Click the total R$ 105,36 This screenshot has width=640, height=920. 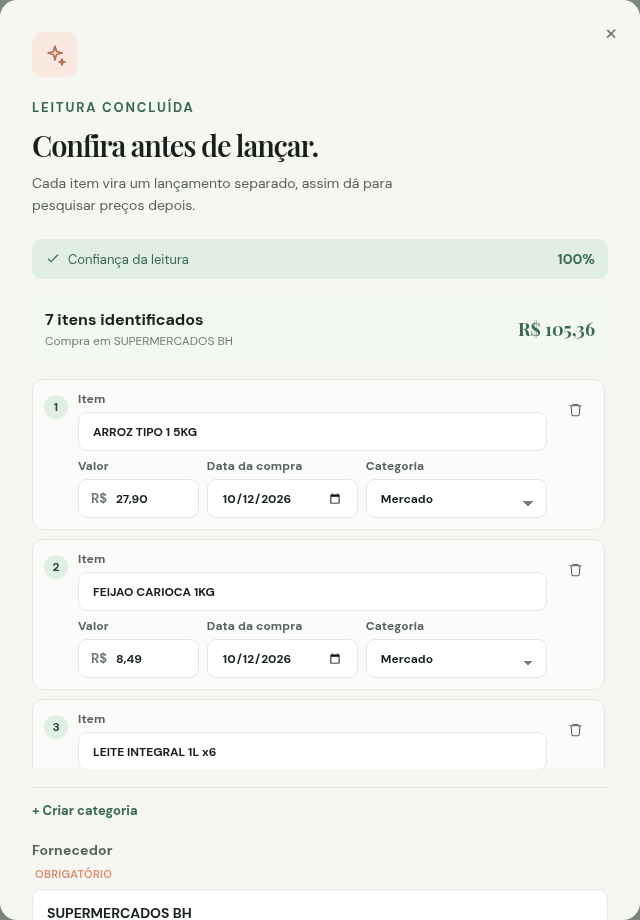point(556,330)
